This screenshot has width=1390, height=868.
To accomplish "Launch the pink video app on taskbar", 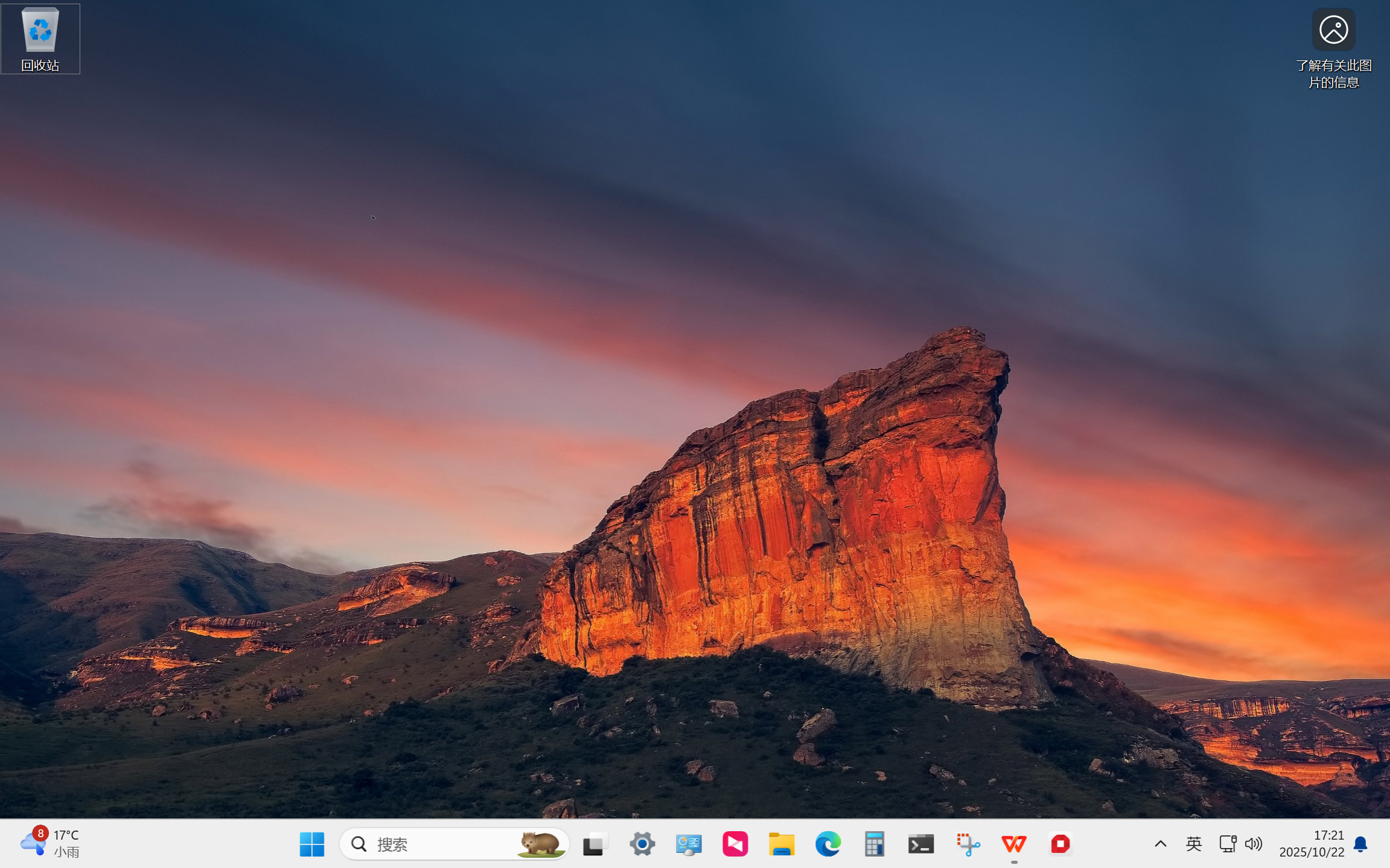I will [735, 844].
